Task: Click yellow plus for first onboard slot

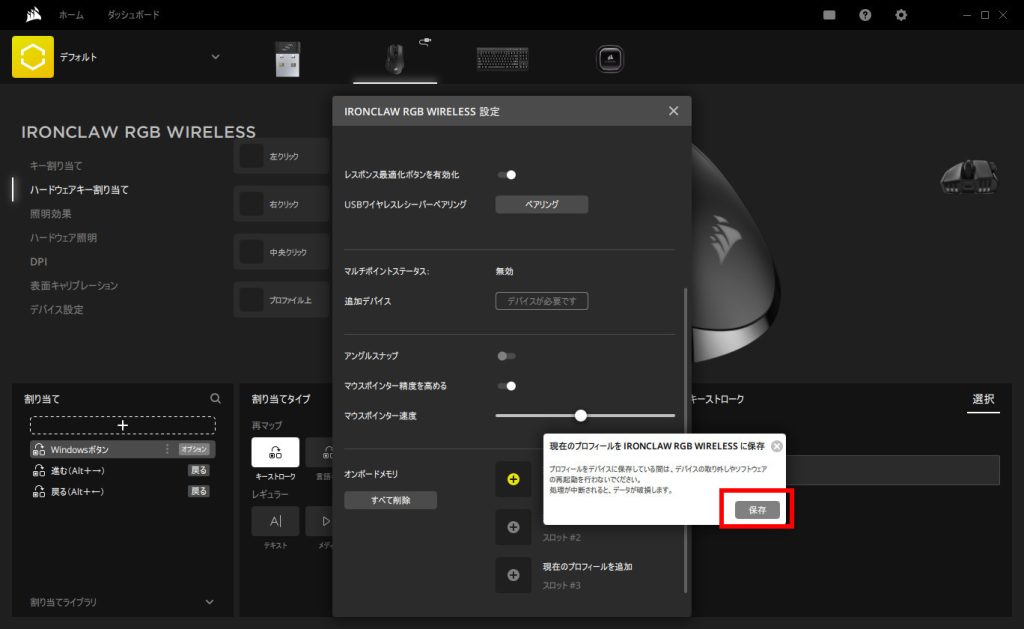Action: click(513, 479)
